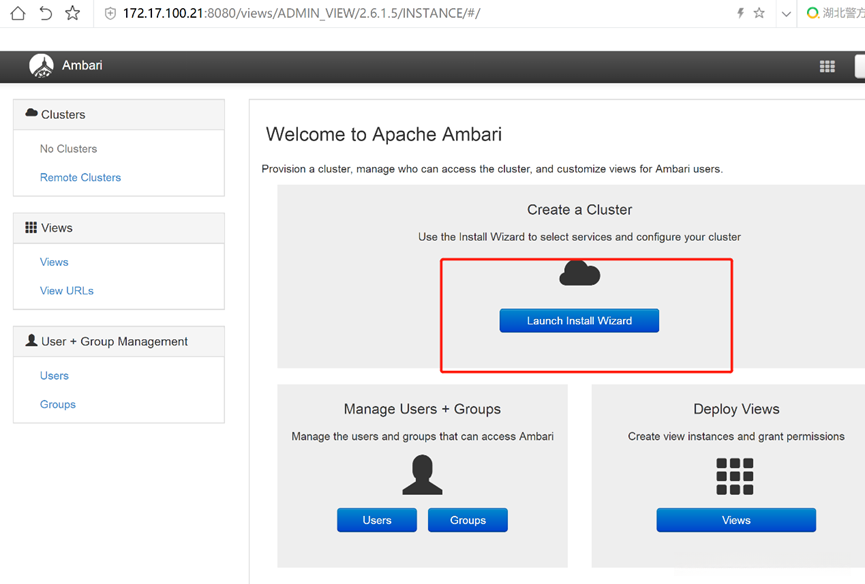This screenshot has width=865, height=584.
Task: Click the blue Views button
Action: coord(736,520)
